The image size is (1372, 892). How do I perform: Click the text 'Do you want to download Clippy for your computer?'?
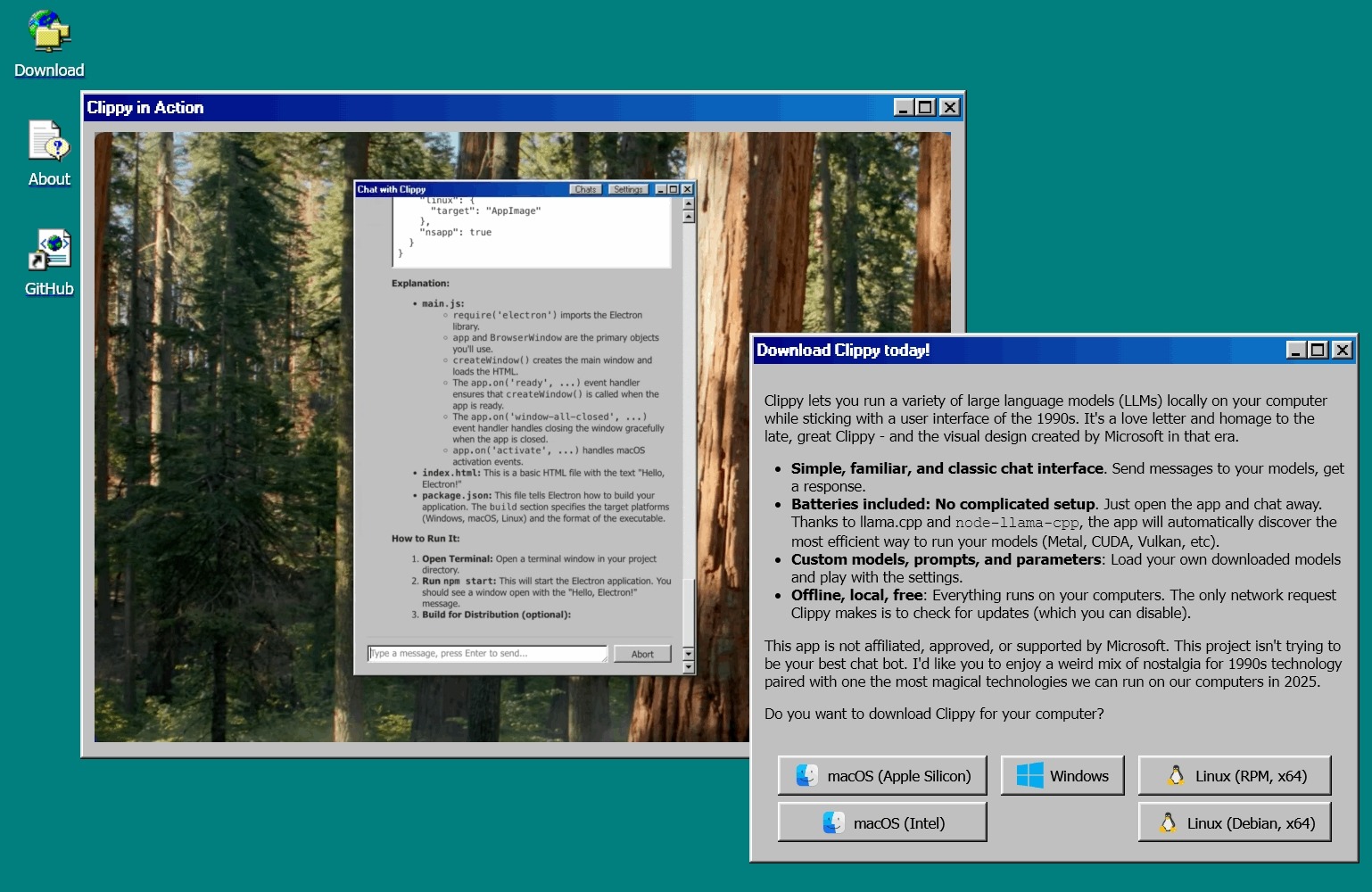coord(934,714)
